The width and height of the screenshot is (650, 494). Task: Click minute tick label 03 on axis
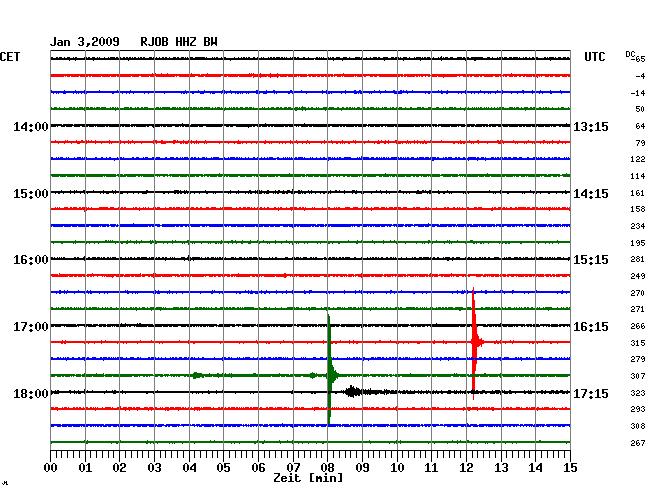pos(154,468)
